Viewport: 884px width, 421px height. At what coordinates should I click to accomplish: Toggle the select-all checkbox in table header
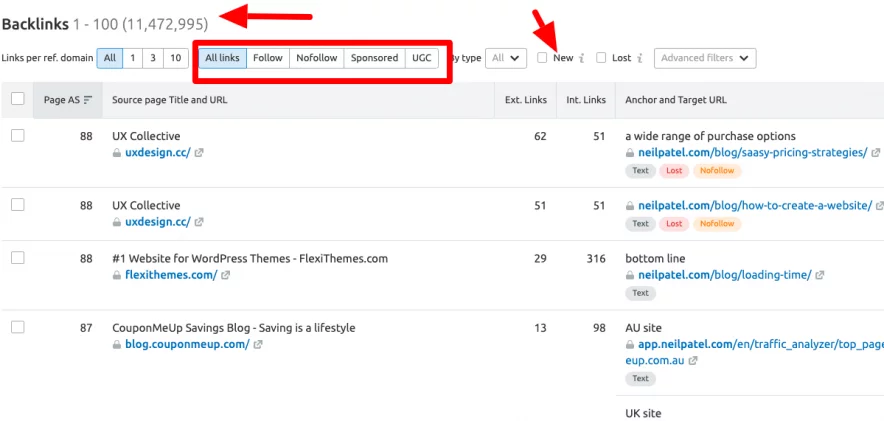point(18,99)
